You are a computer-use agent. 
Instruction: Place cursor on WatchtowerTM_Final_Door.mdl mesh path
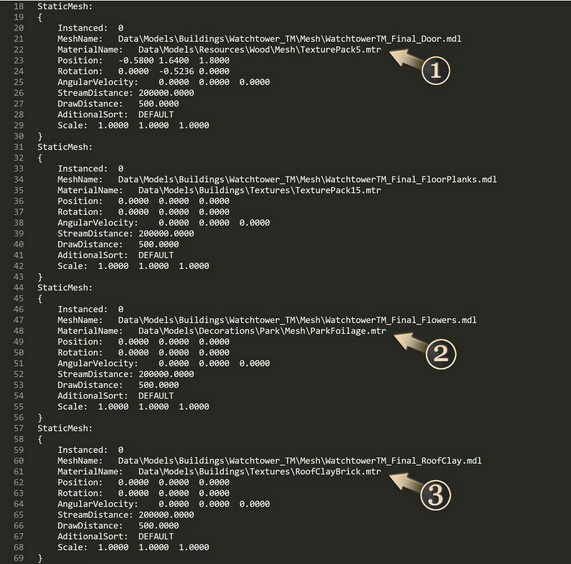pos(290,39)
